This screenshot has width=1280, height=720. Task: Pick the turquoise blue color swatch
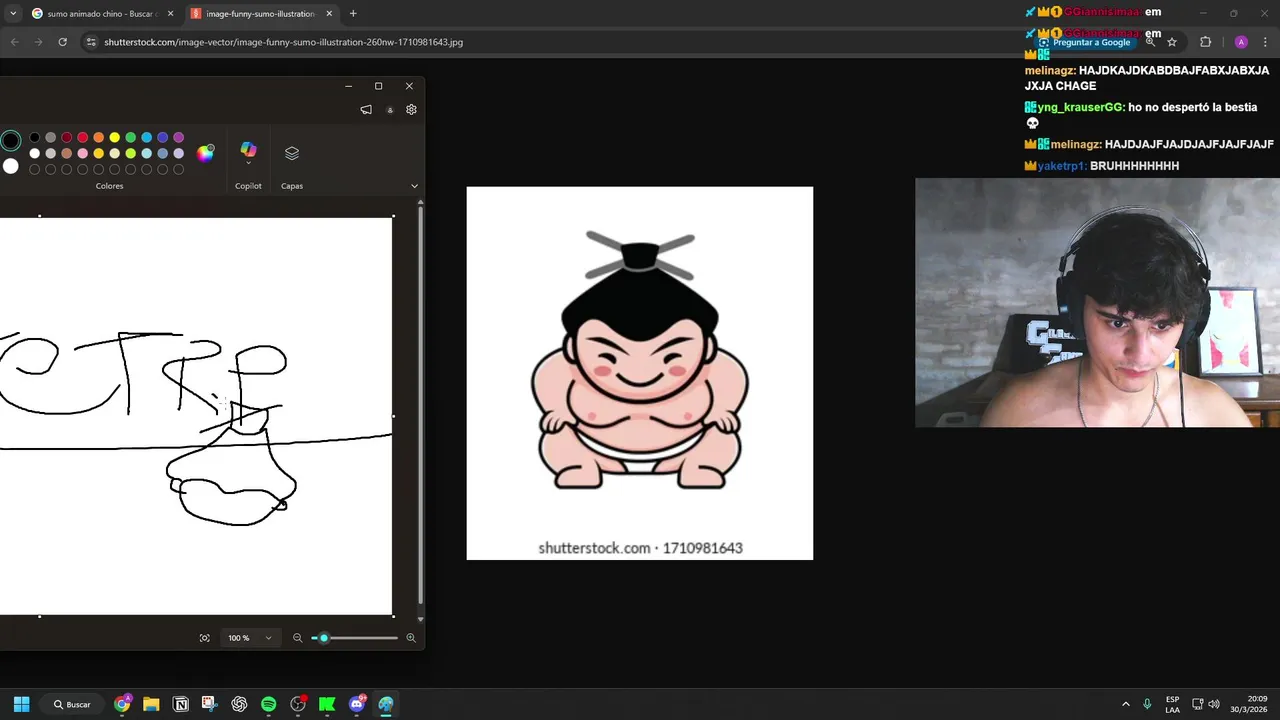[147, 138]
